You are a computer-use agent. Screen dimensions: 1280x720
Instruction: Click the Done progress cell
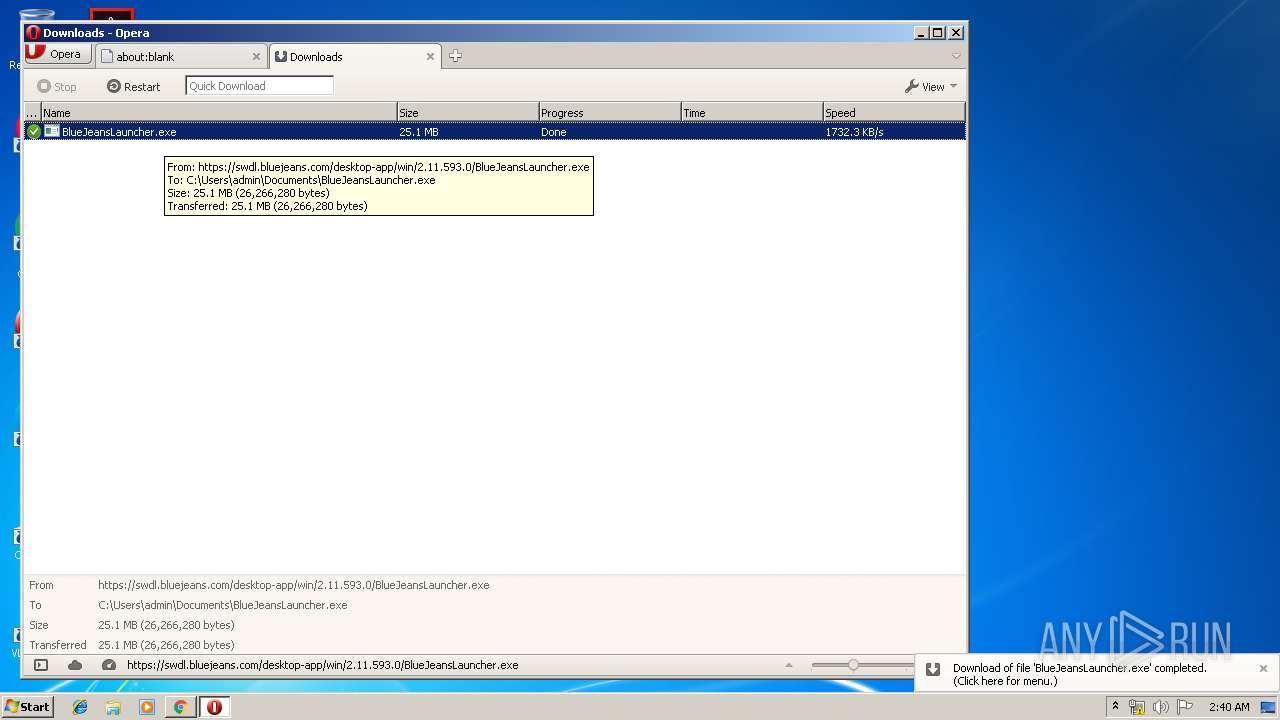(x=554, y=132)
